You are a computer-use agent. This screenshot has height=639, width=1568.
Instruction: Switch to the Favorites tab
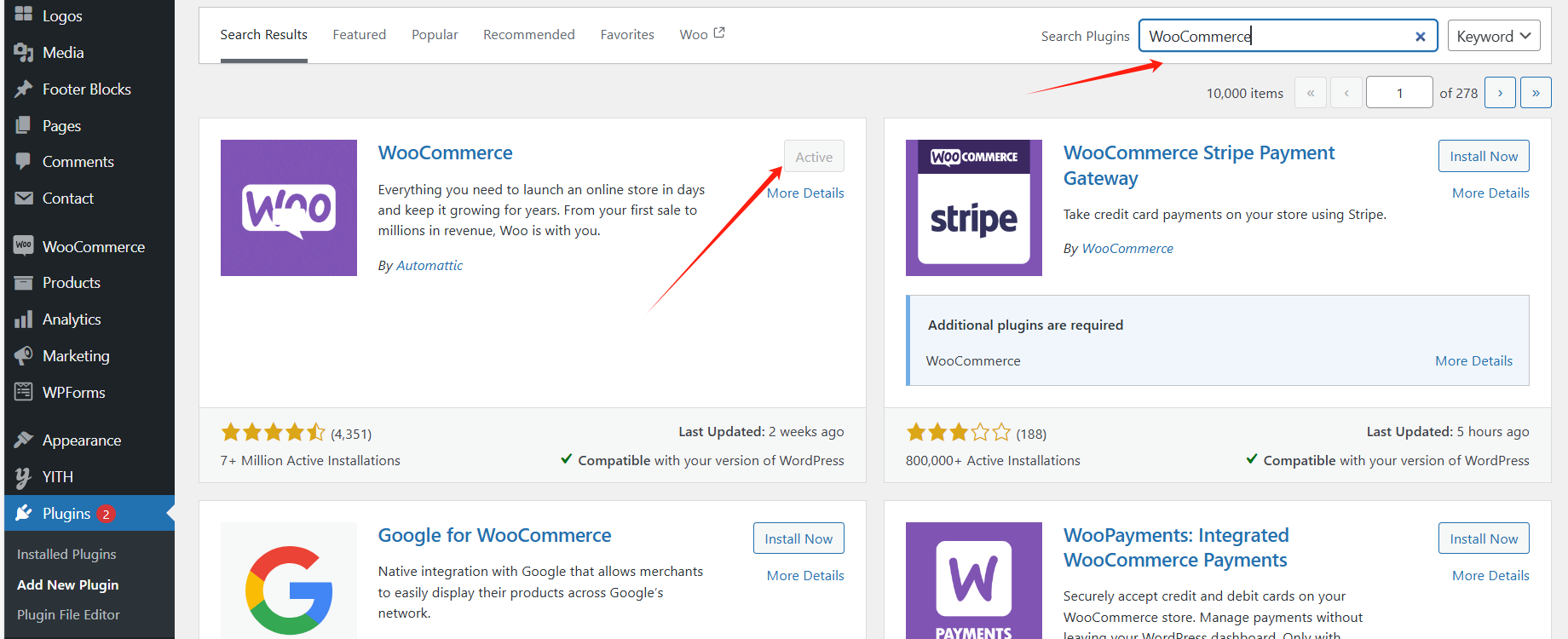coord(627,35)
